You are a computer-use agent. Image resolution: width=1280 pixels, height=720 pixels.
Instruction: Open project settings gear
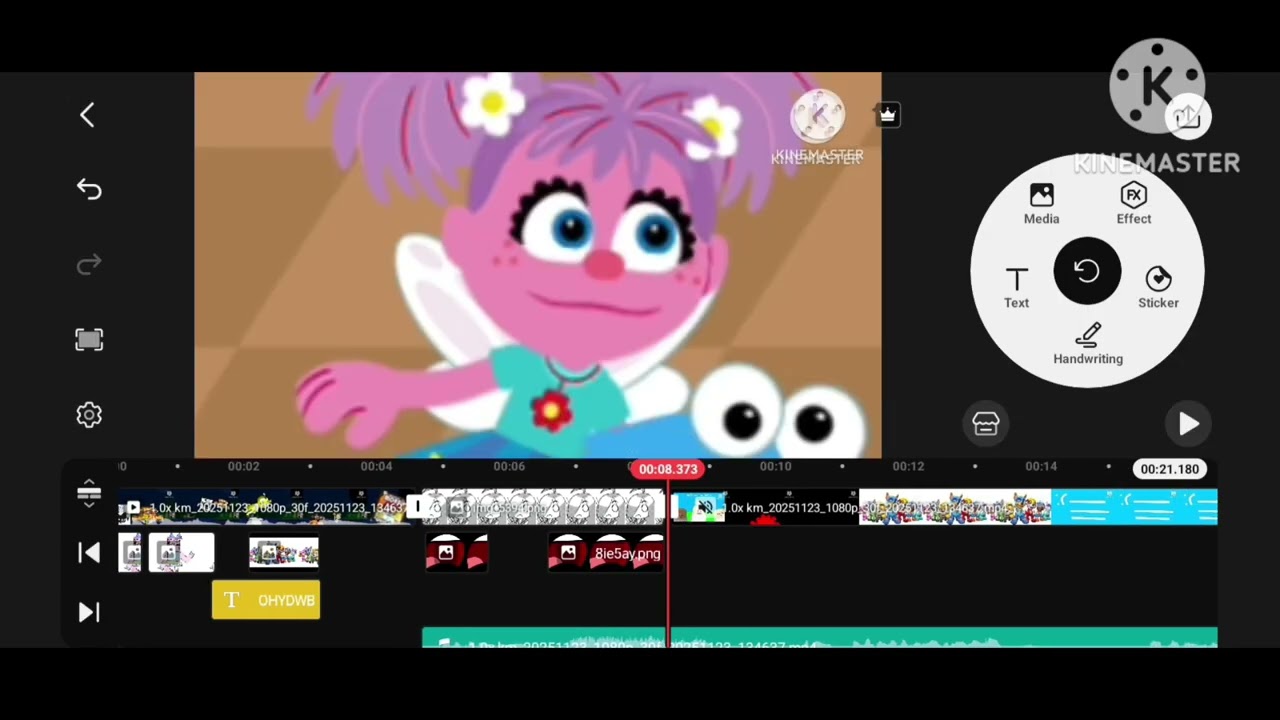[x=89, y=415]
